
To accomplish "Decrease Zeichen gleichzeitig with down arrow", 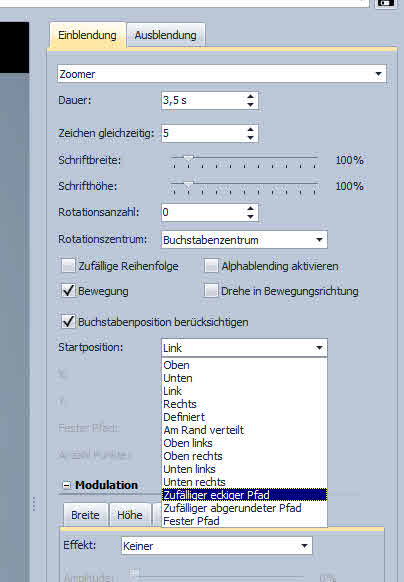I will (x=251, y=138).
